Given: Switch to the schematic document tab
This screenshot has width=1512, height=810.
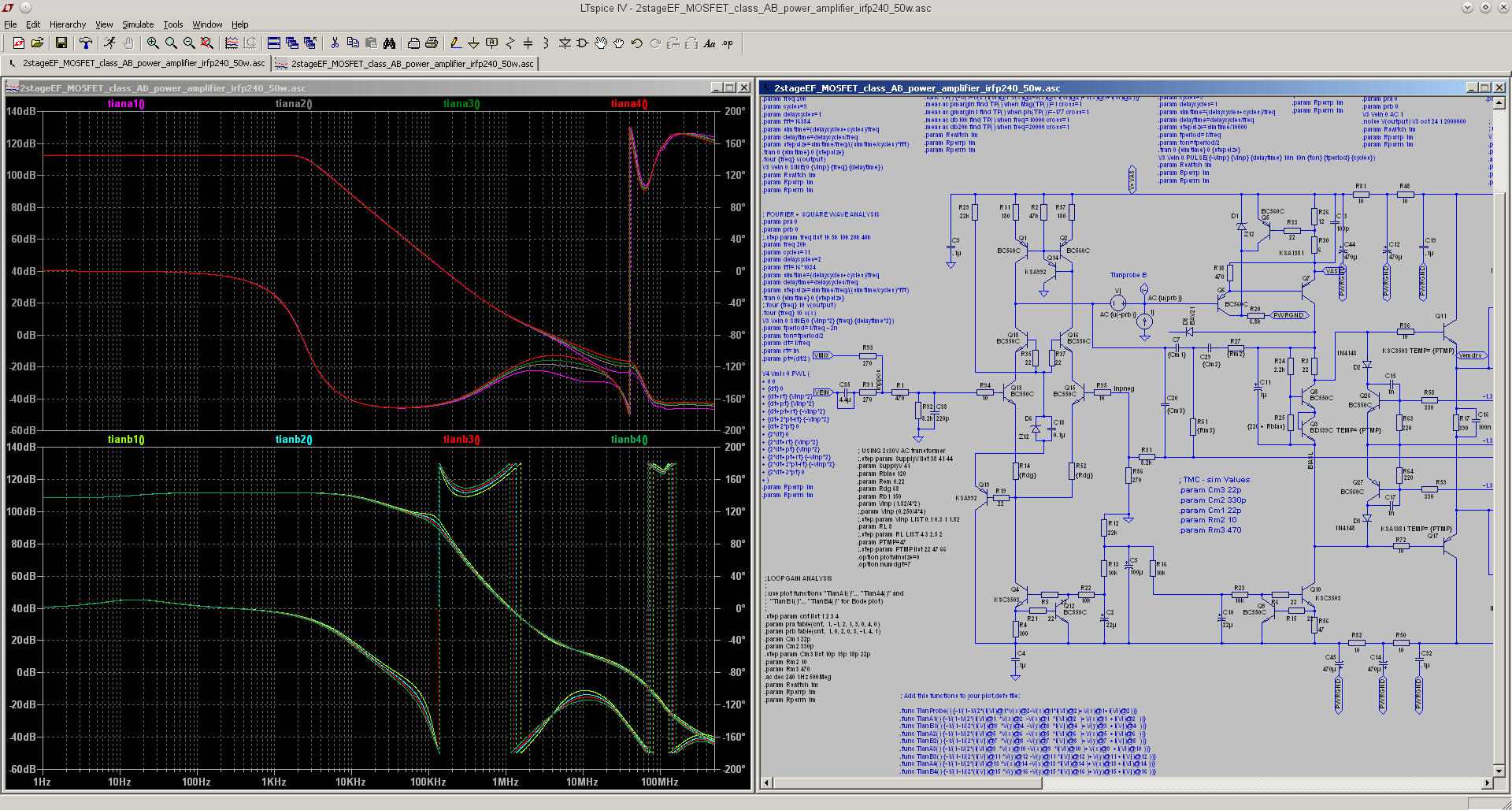Looking at the screenshot, I should coord(137,63).
